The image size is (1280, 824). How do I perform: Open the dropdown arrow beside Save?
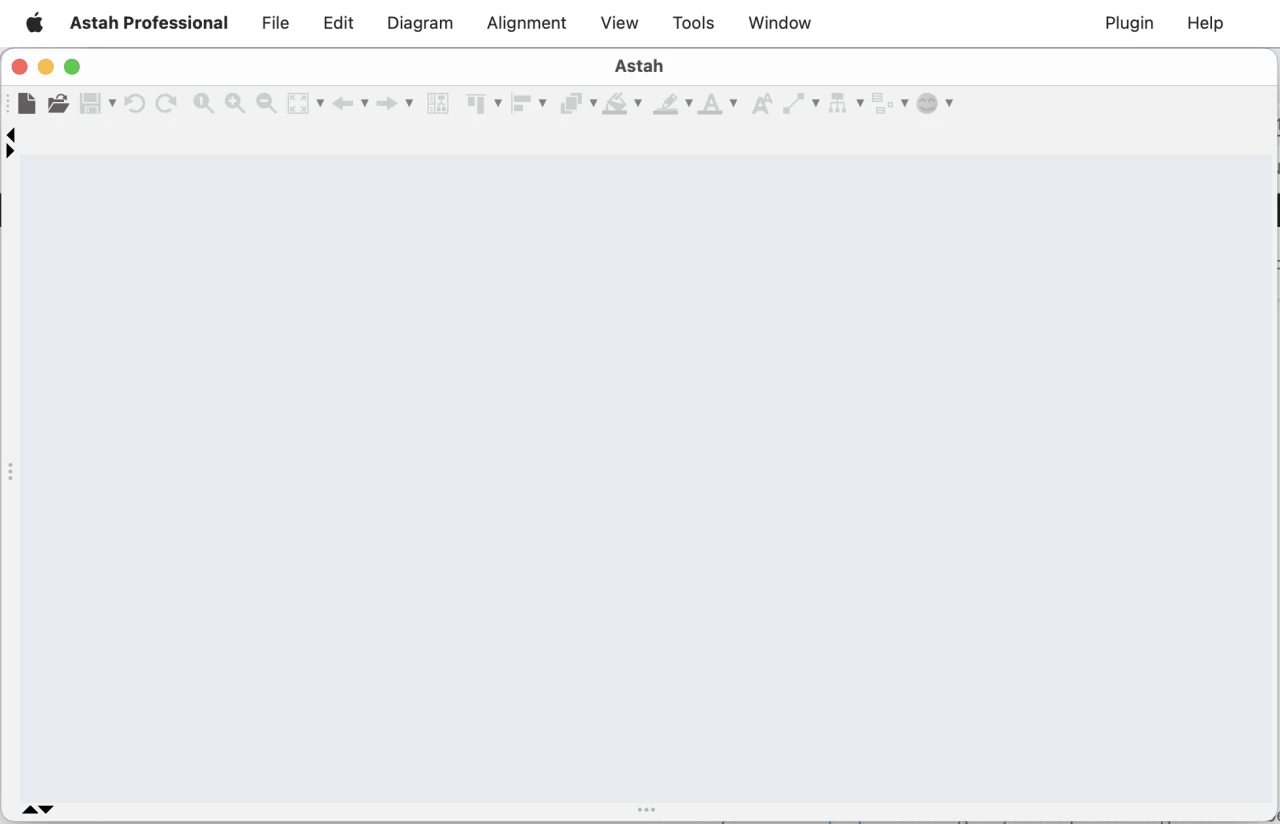tap(112, 103)
